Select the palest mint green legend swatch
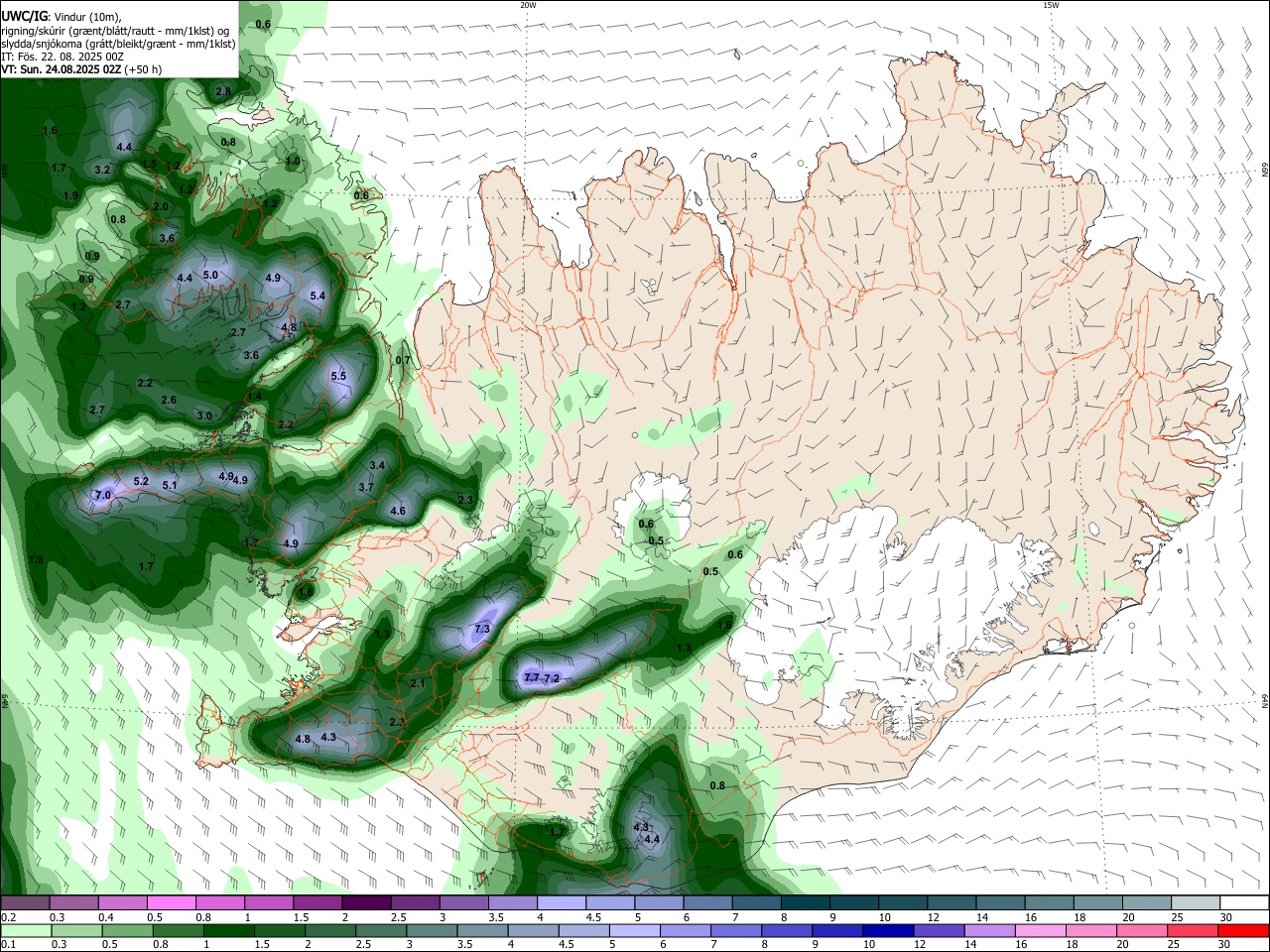 pos(25,930)
